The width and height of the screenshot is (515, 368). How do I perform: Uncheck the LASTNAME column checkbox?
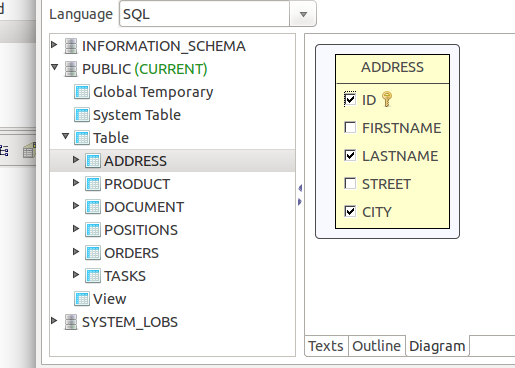[350, 155]
